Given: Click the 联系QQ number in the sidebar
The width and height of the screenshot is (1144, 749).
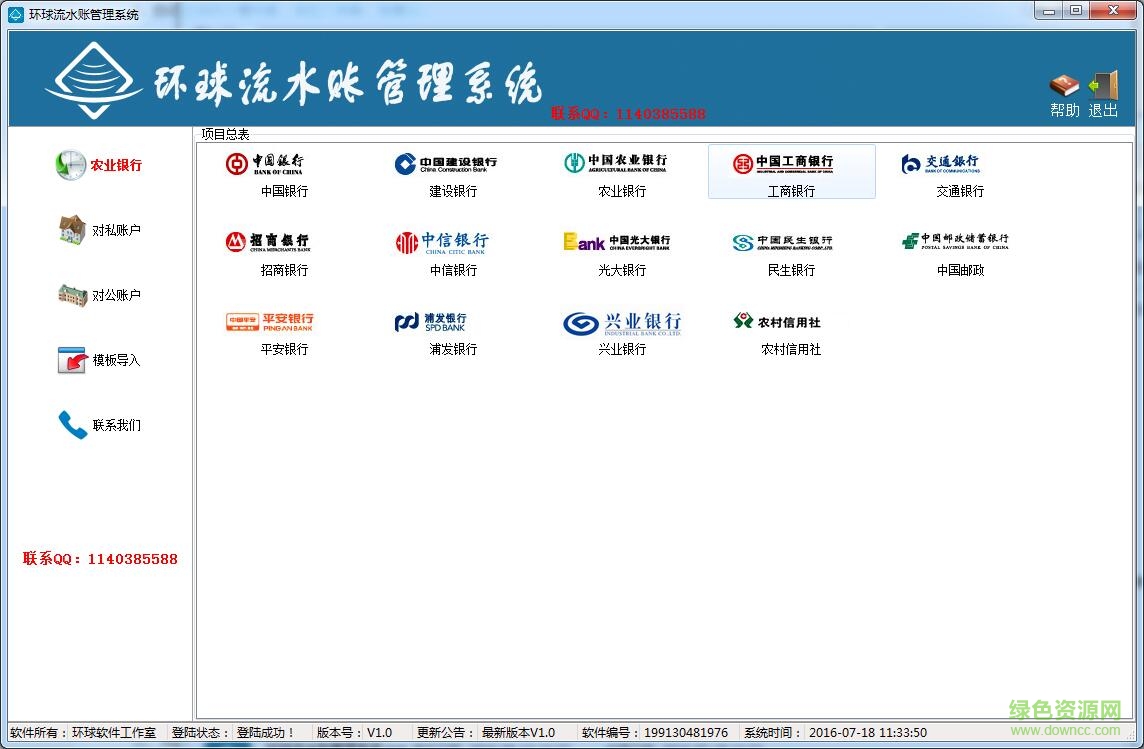Looking at the screenshot, I should point(100,559).
